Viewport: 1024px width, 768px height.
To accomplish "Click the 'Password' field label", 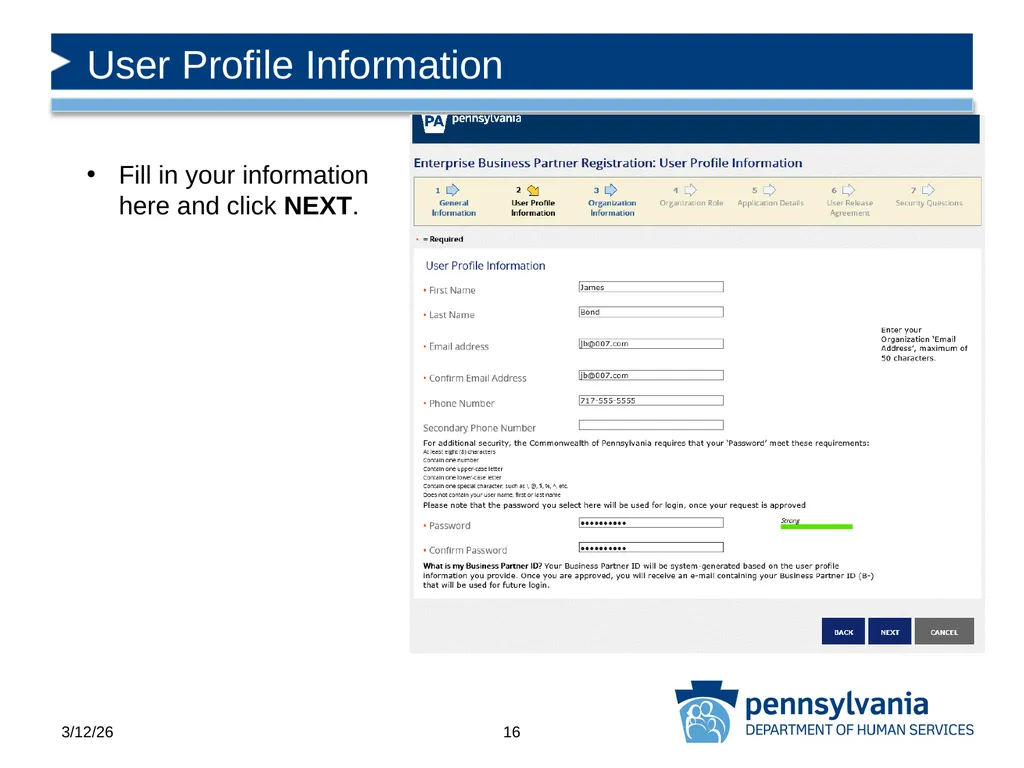I will click(449, 526).
